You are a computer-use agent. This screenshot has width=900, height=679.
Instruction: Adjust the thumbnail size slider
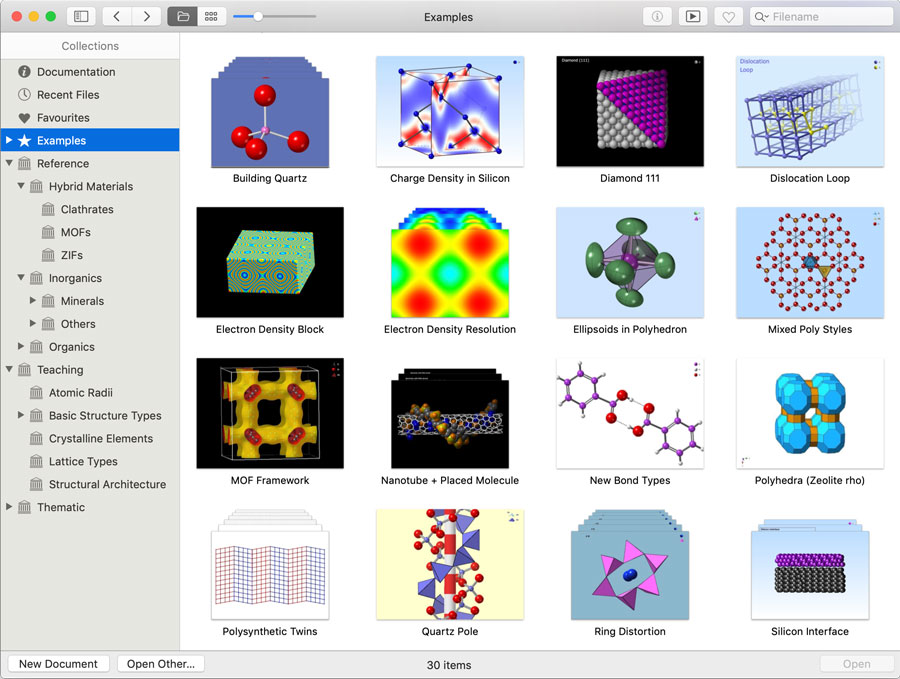258,16
